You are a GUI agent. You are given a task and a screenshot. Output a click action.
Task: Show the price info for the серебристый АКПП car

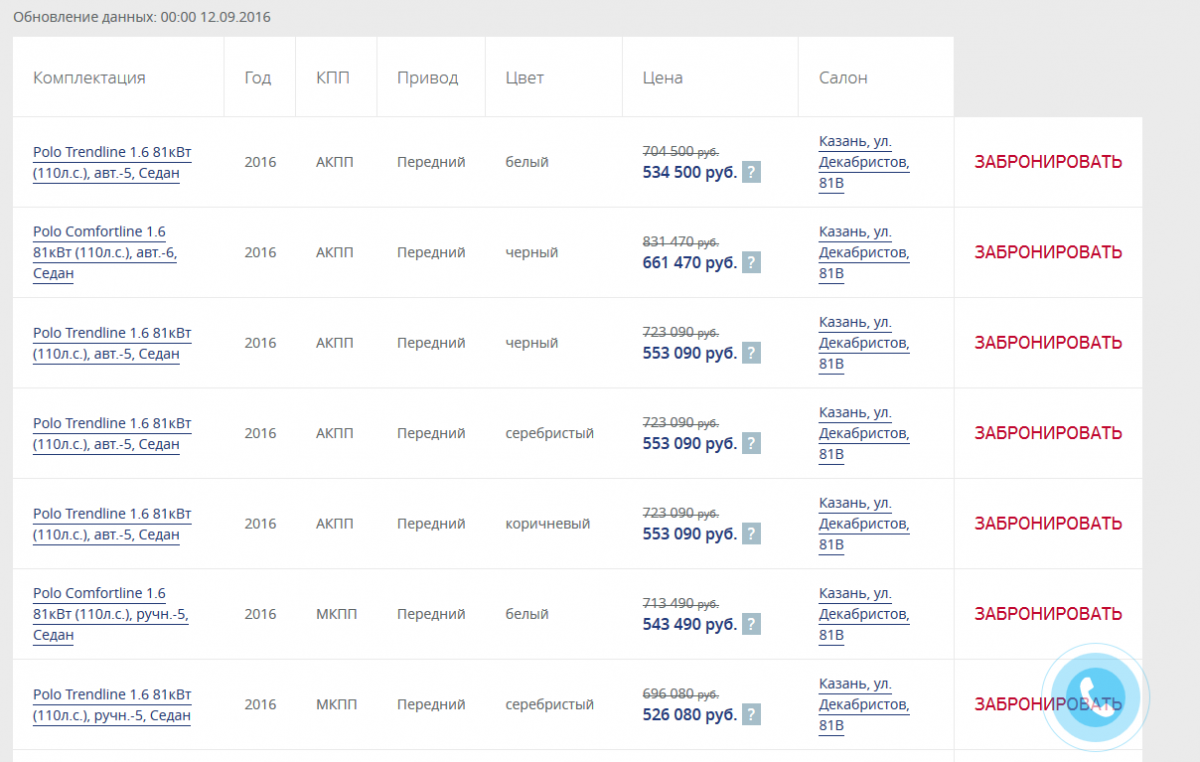[751, 443]
